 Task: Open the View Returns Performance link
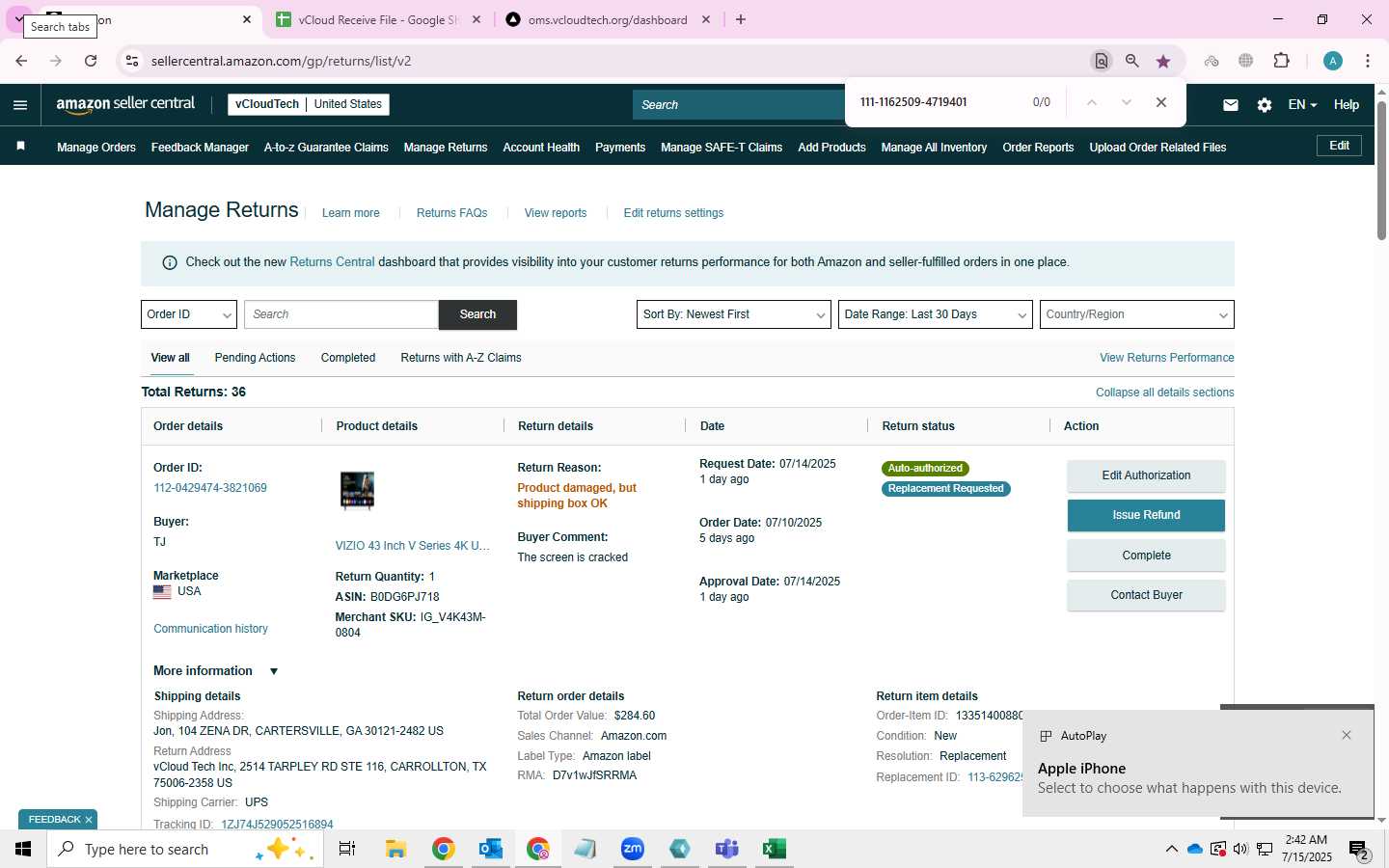tap(1166, 358)
